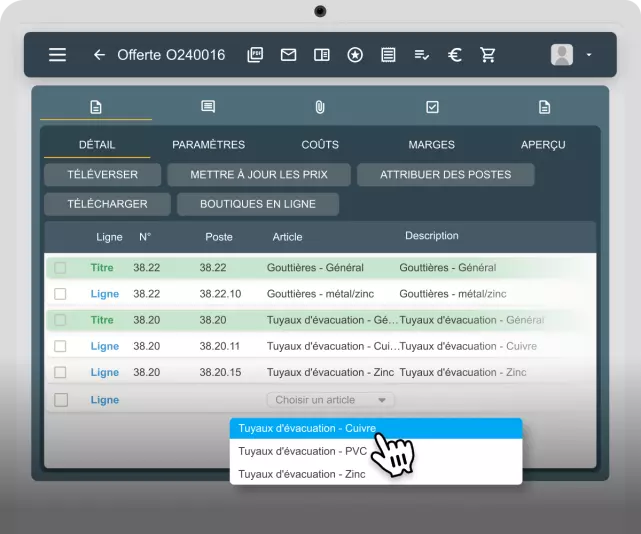Switch to the COÛTS tab

coord(320,145)
